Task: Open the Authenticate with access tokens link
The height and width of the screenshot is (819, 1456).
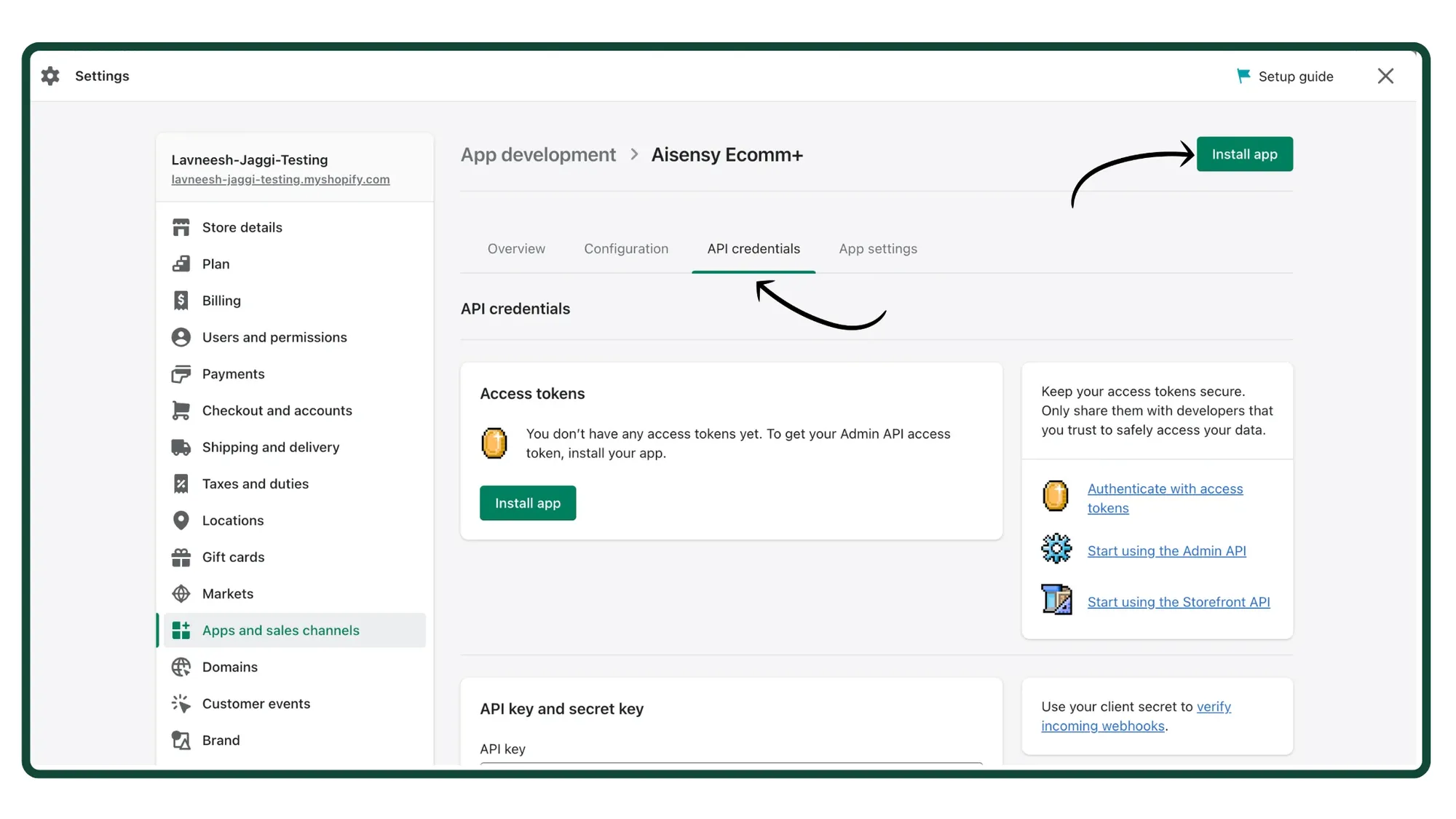Action: point(1165,498)
